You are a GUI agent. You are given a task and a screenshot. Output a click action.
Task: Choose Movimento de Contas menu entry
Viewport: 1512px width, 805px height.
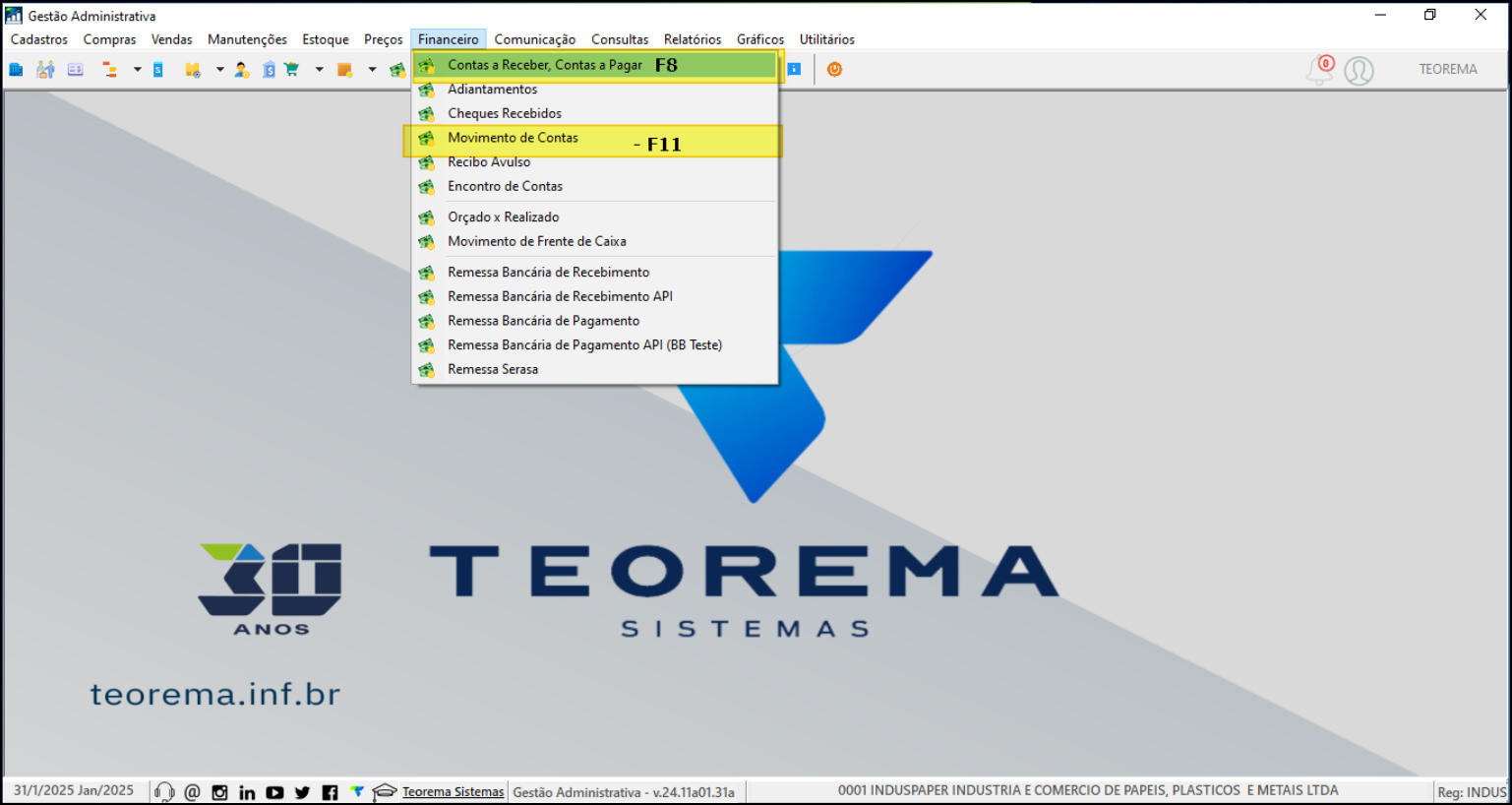coord(513,138)
